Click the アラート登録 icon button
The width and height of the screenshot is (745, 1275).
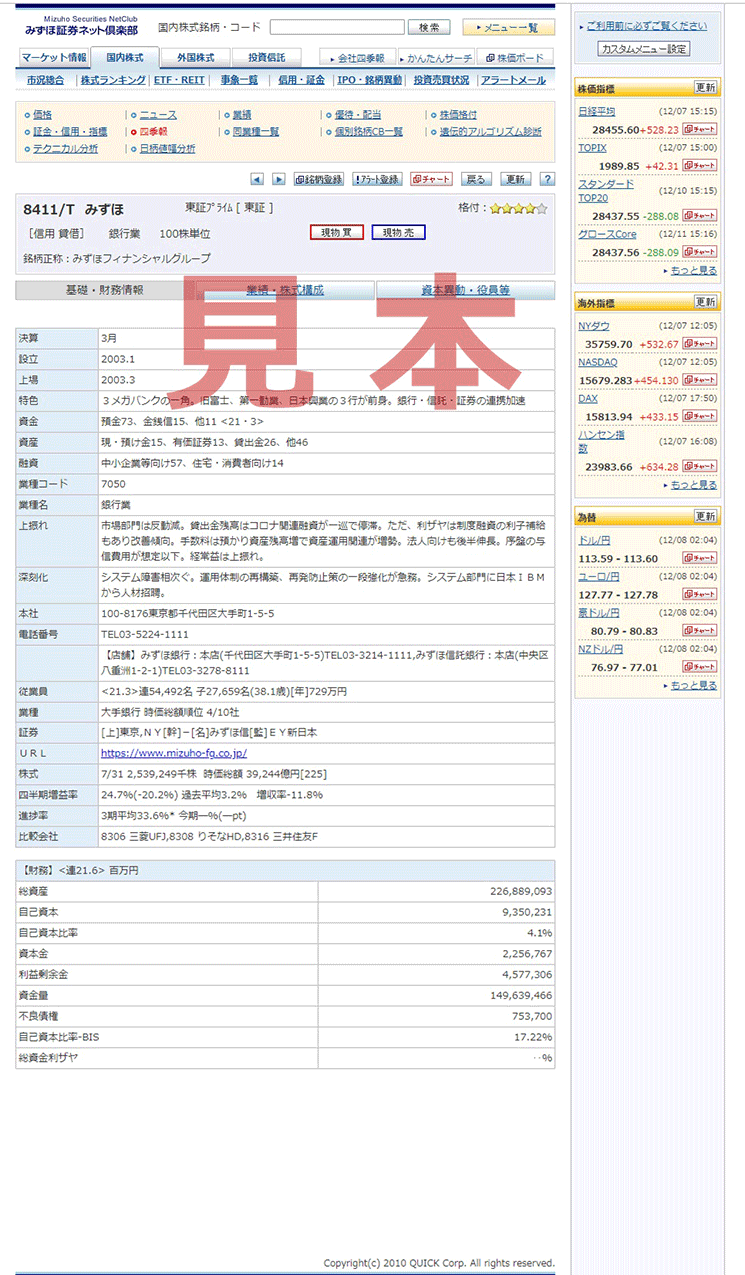tap(377, 179)
